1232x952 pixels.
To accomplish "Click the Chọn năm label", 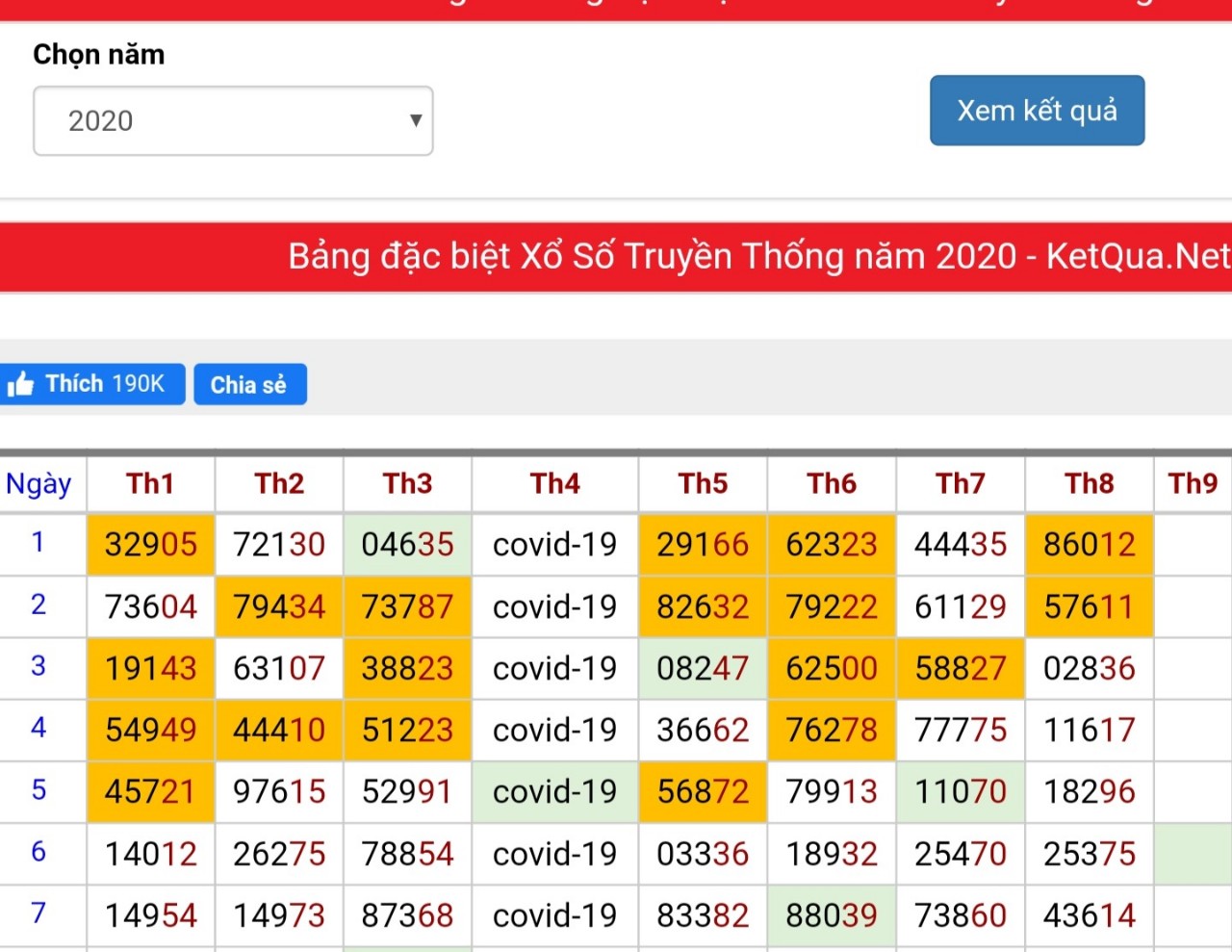I will [99, 55].
